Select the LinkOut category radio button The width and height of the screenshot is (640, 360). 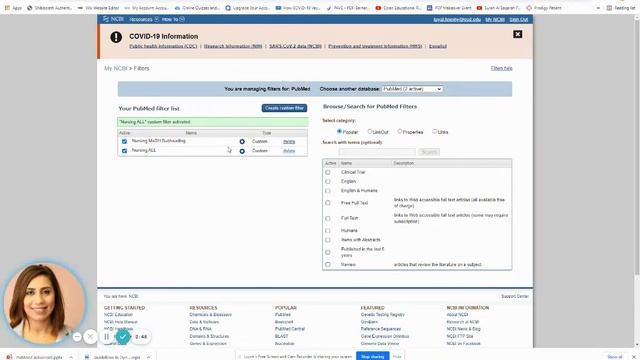coord(370,131)
